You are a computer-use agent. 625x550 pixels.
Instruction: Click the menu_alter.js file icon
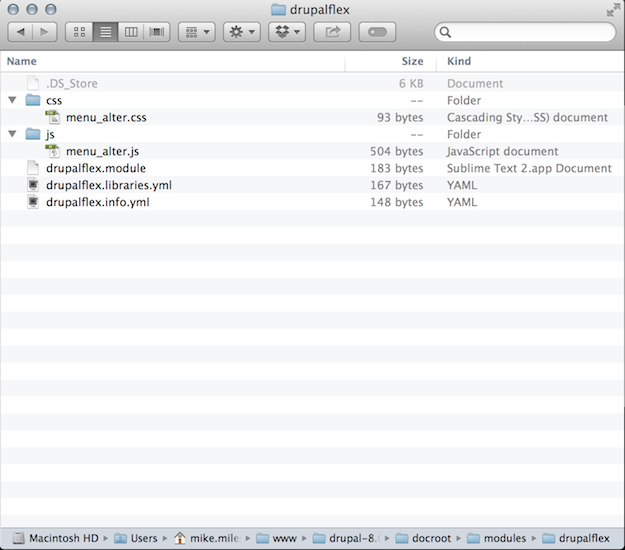53,151
